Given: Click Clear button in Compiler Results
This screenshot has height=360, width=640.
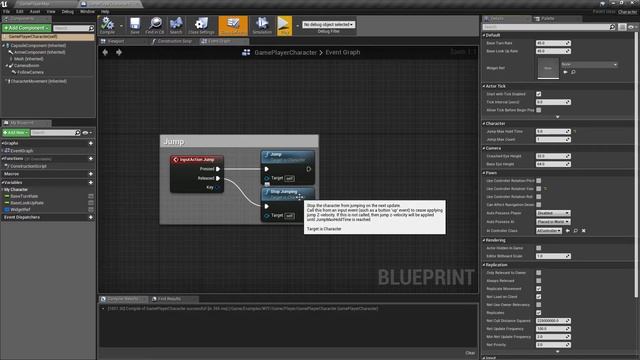Looking at the screenshot, I should 470,353.
